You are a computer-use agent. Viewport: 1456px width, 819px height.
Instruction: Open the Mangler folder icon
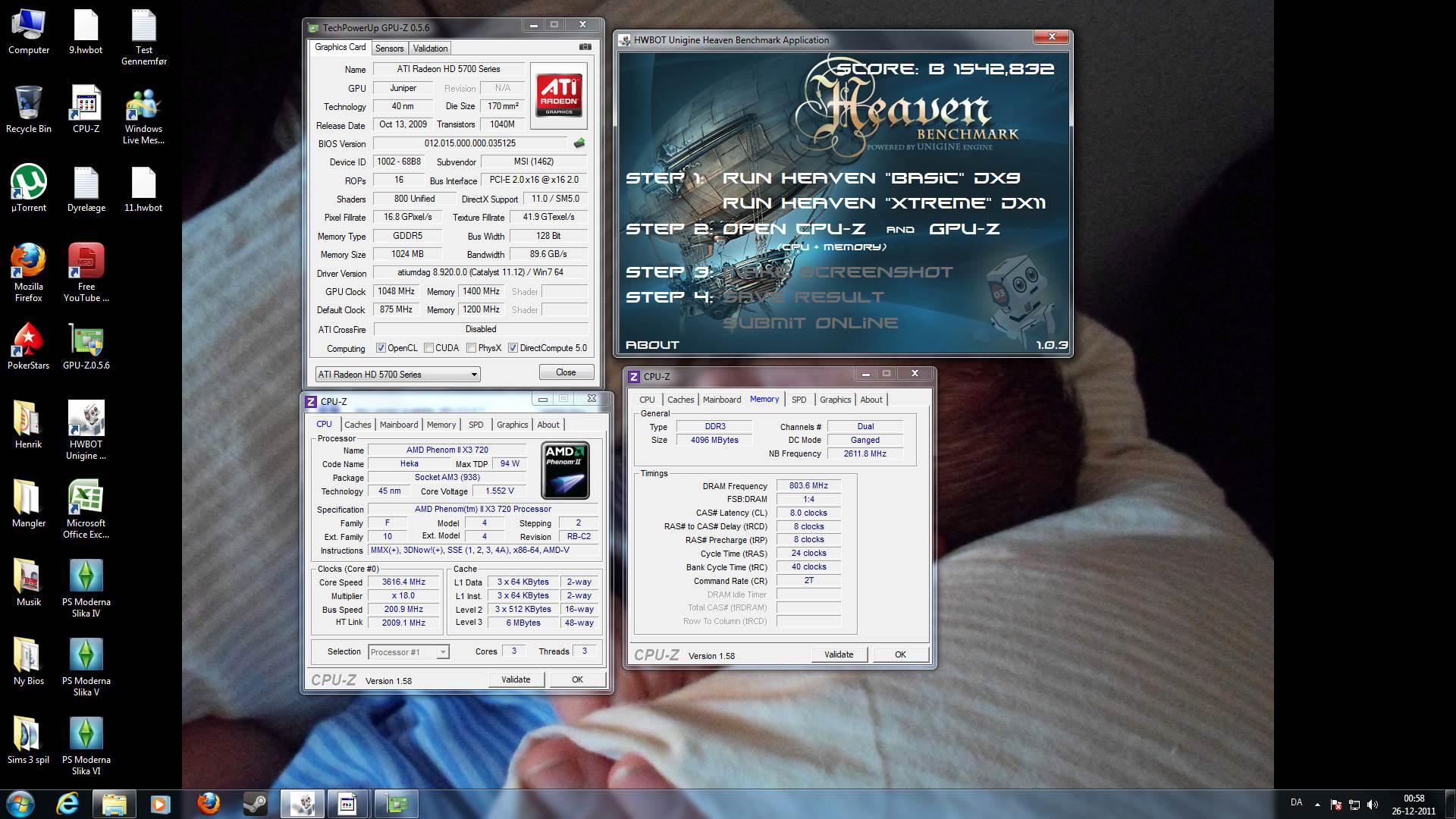tap(29, 504)
